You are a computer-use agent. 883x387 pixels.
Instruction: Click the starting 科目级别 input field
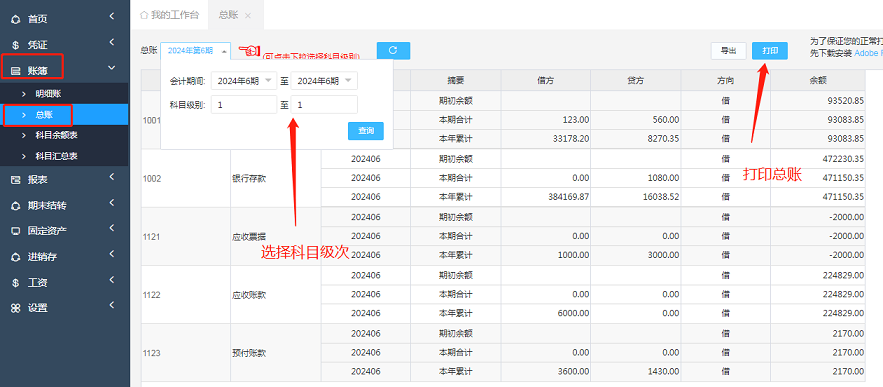(244, 104)
